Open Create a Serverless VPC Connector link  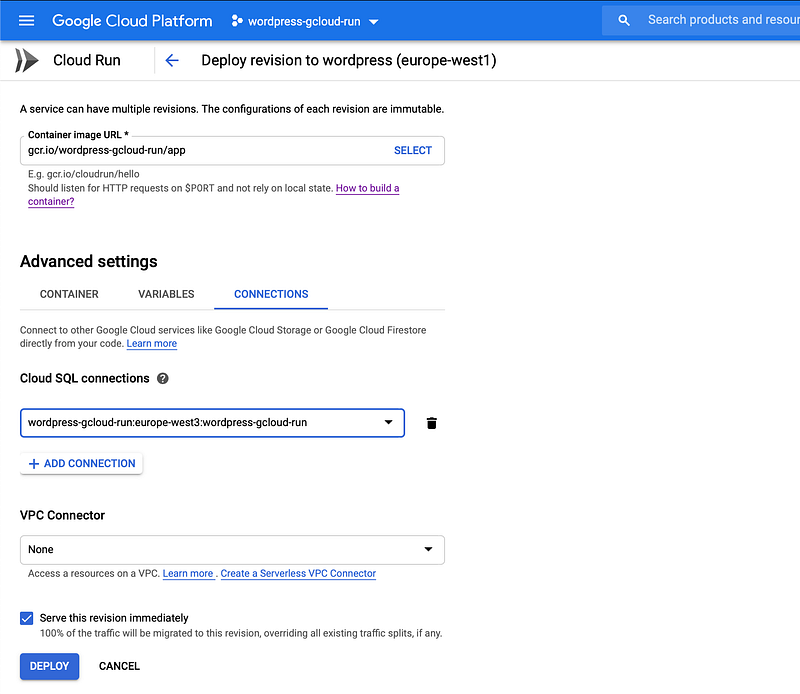pyautogui.click(x=298, y=574)
